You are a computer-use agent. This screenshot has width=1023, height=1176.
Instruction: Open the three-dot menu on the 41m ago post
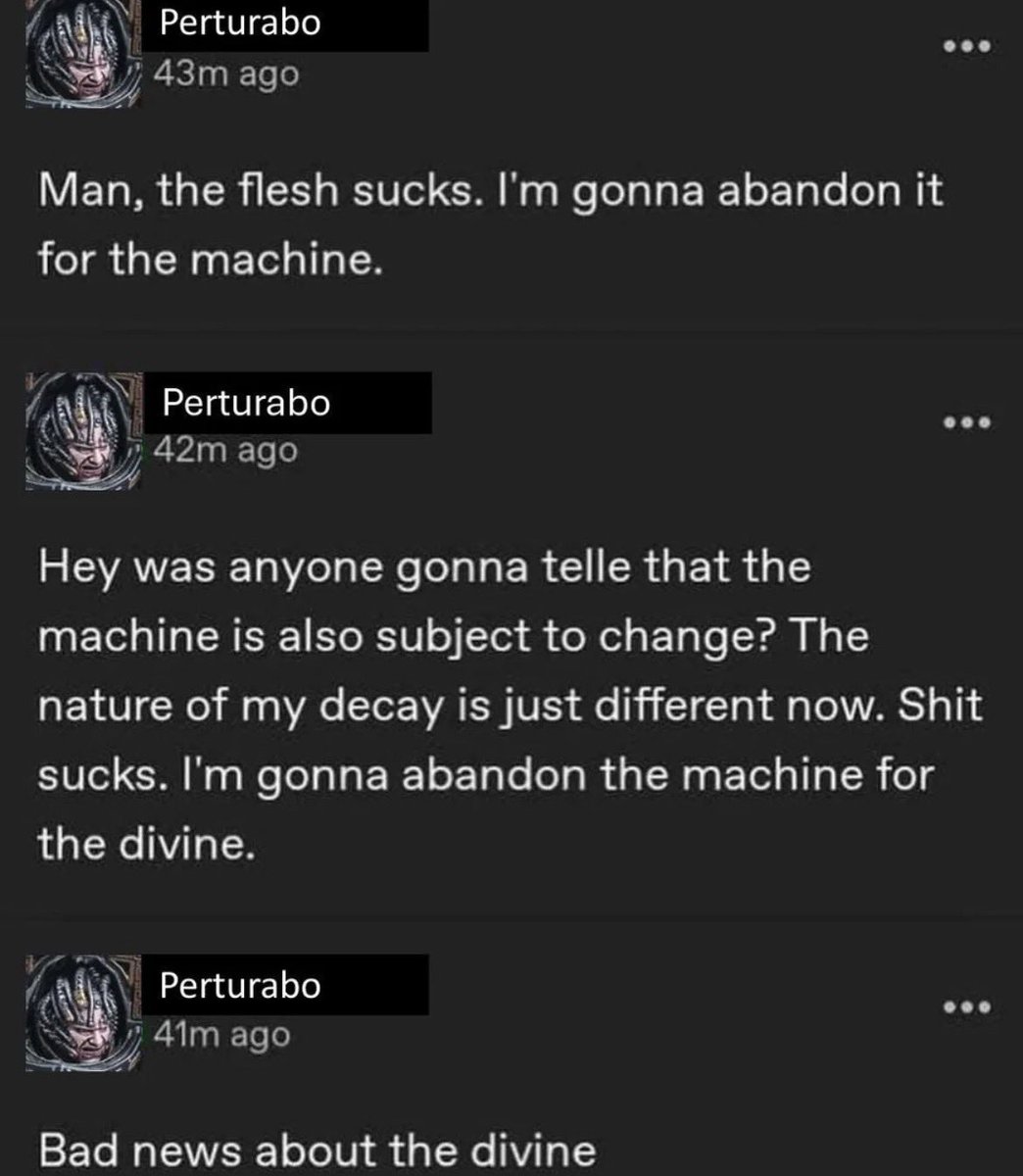pos(967,1006)
